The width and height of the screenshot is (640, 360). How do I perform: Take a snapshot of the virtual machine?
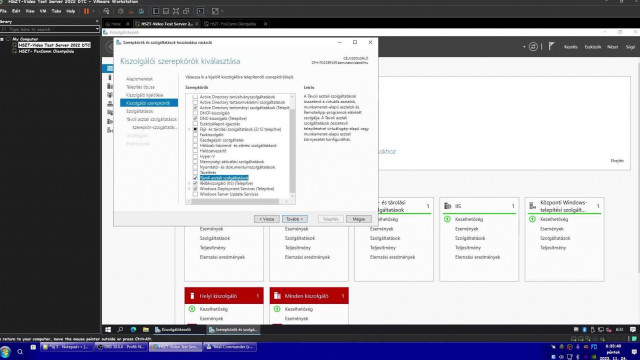[x=120, y=11]
